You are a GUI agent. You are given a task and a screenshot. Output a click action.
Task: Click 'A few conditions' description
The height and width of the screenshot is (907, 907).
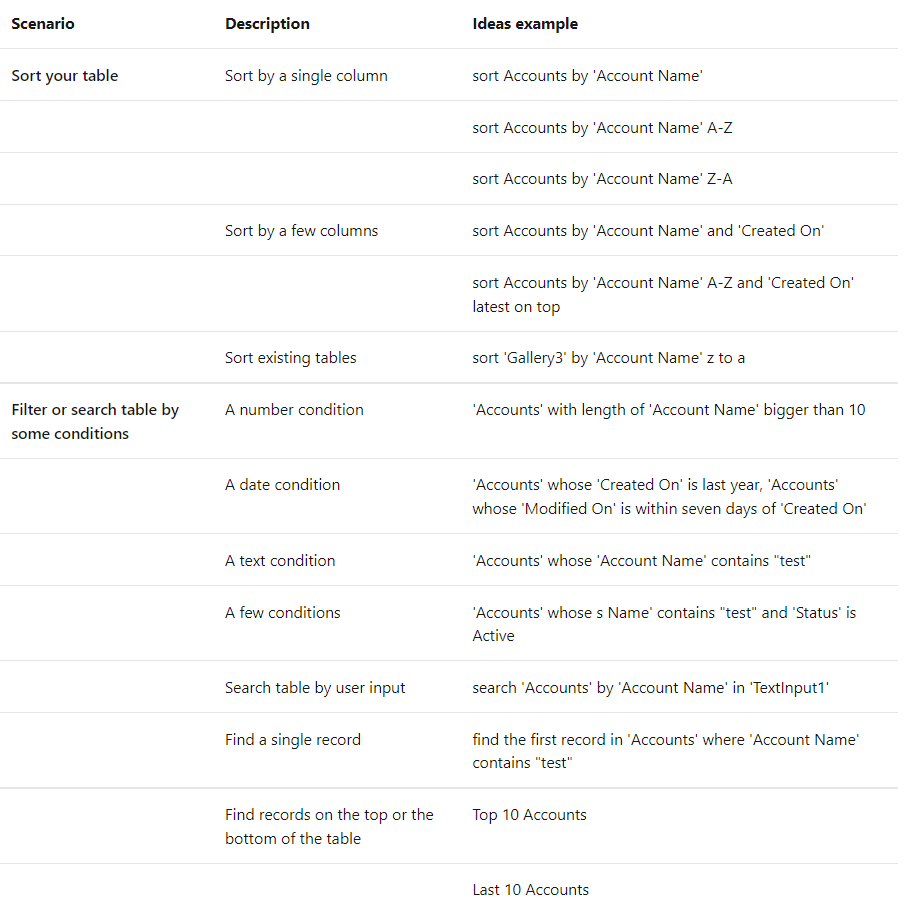pyautogui.click(x=283, y=613)
